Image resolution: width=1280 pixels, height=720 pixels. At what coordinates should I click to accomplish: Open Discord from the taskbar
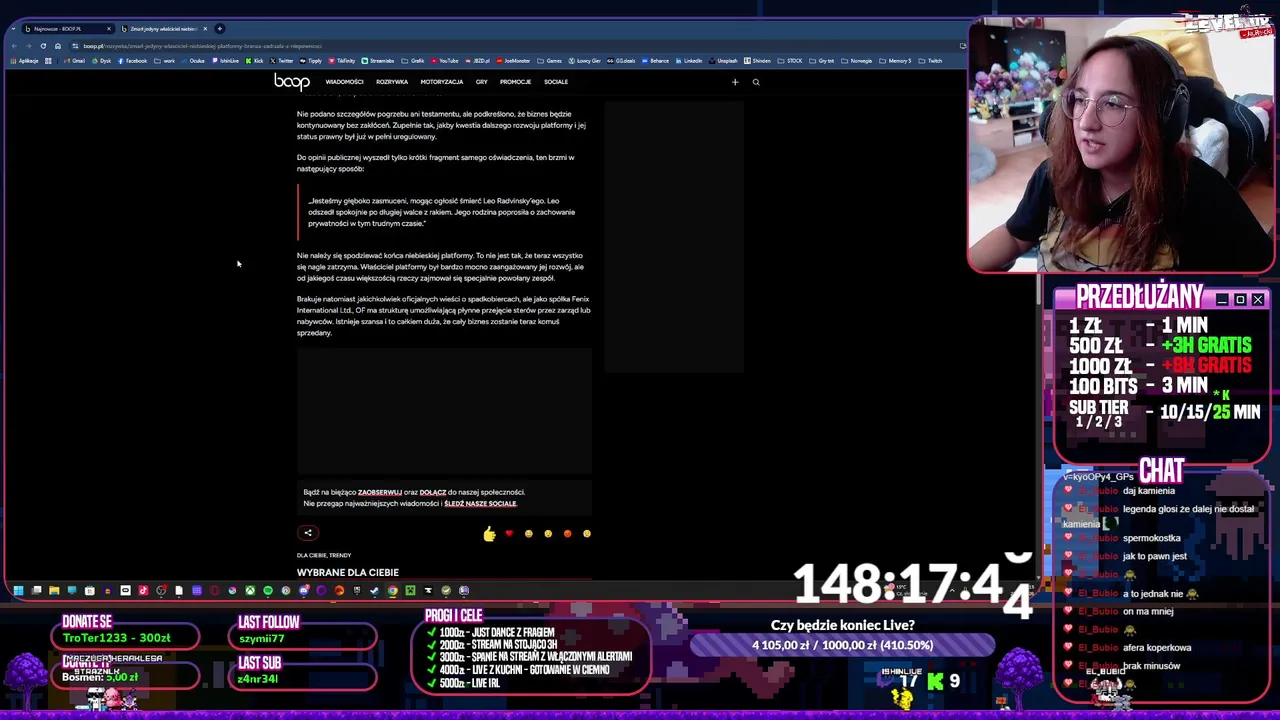click(x=304, y=590)
